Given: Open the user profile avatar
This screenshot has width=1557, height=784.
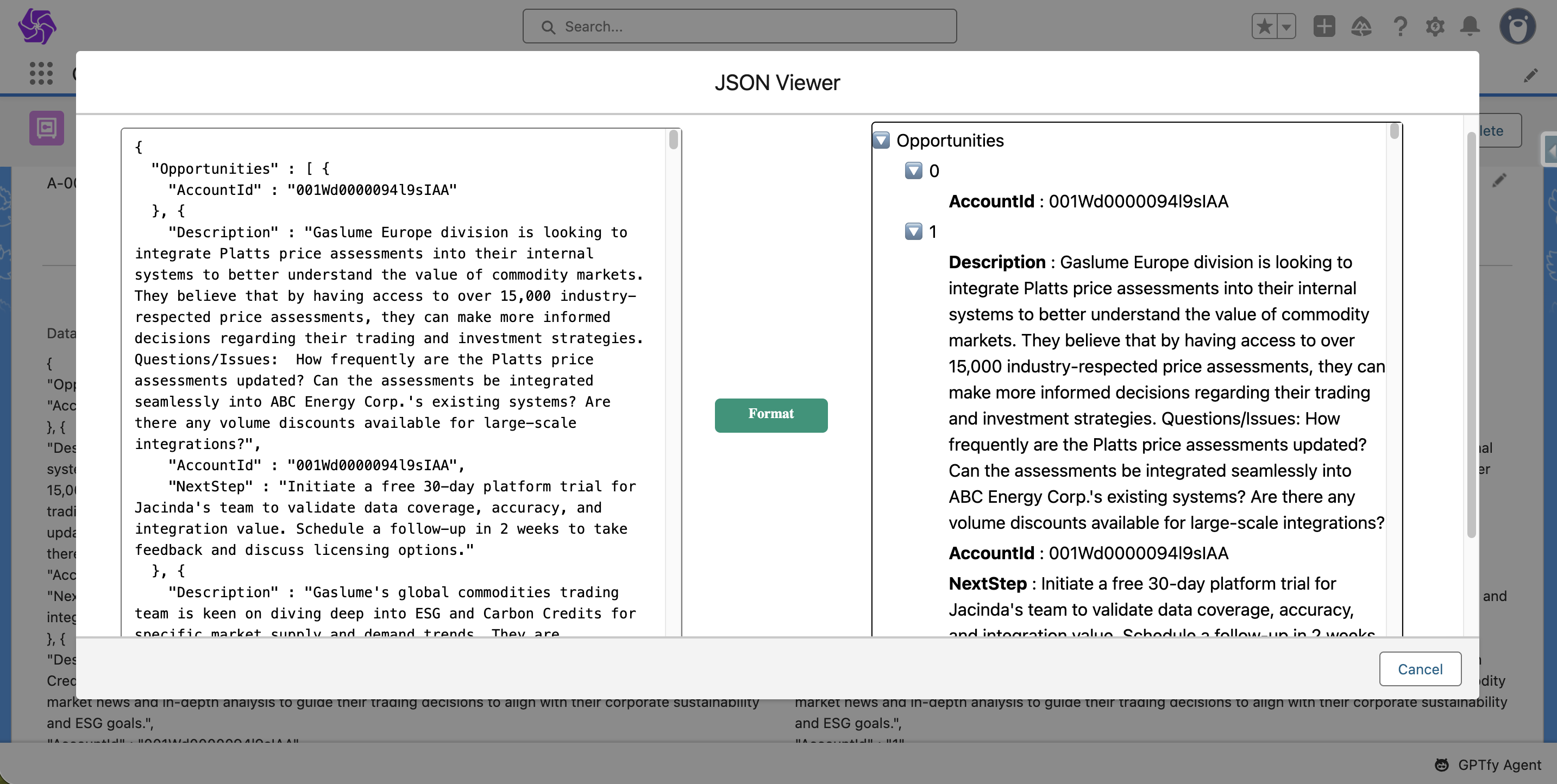Looking at the screenshot, I should [x=1516, y=27].
